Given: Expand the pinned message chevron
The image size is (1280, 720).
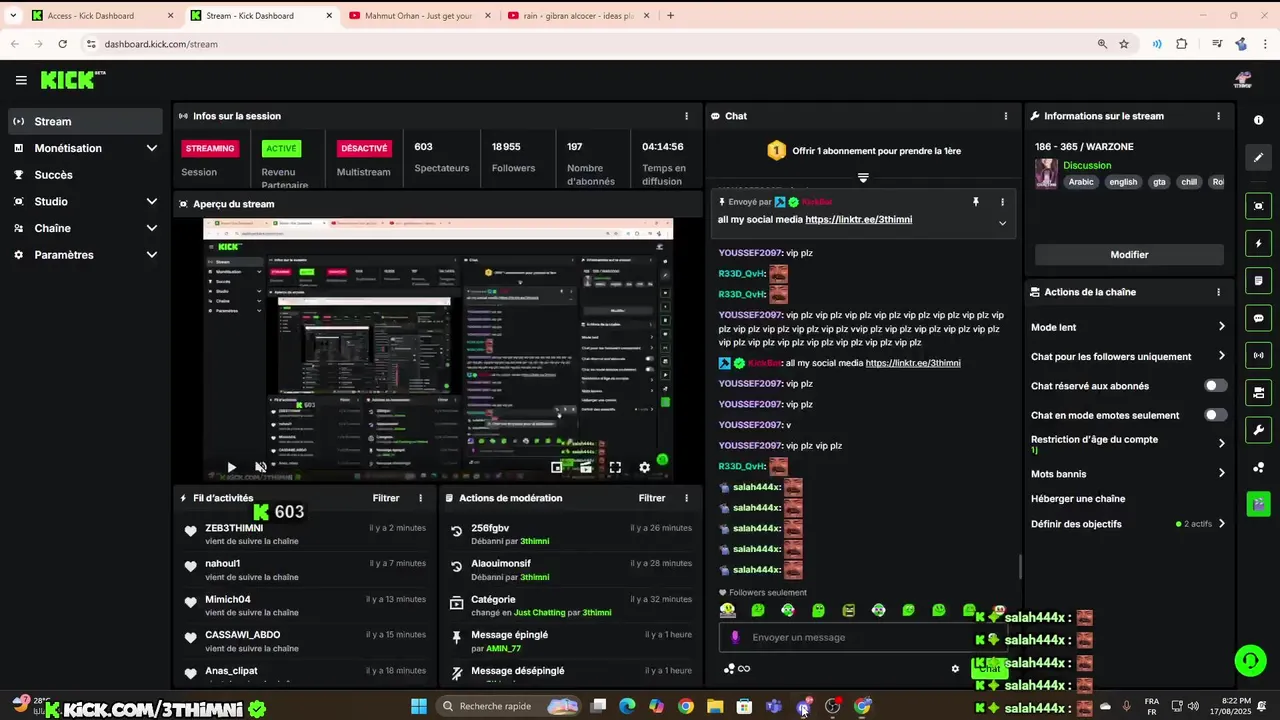Looking at the screenshot, I should [x=1002, y=223].
